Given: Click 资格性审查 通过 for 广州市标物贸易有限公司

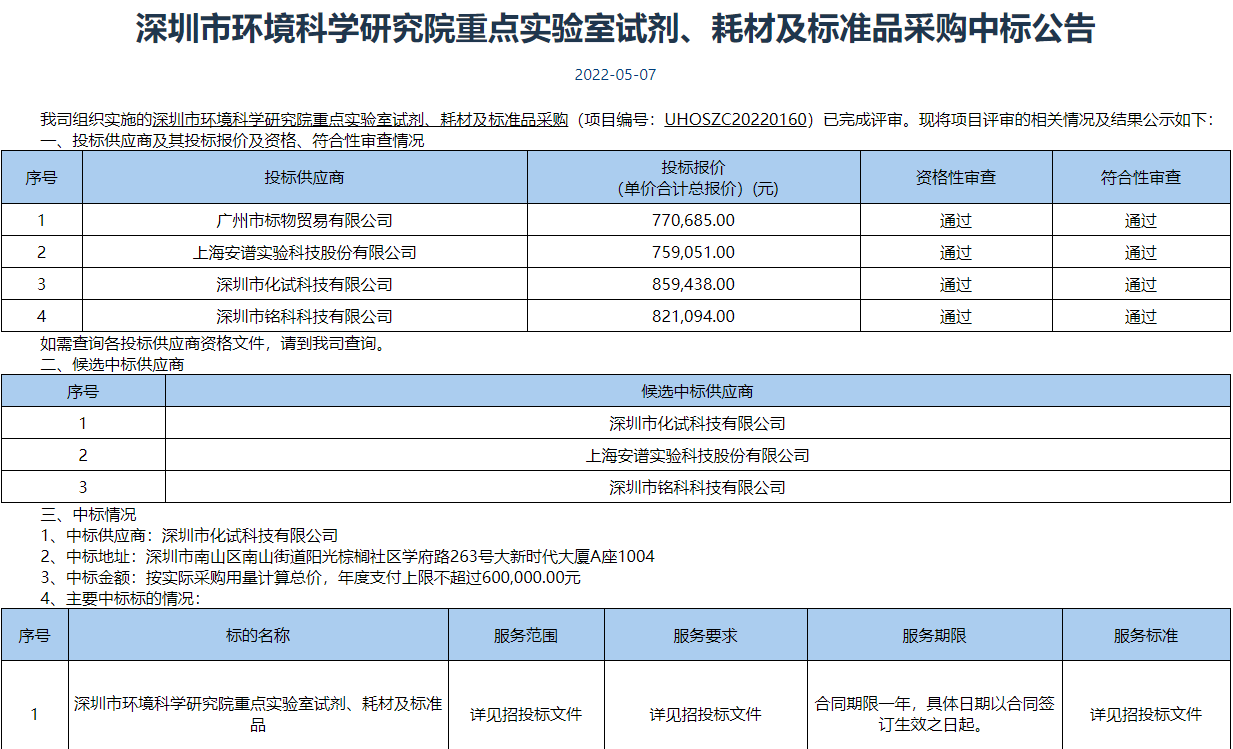Looking at the screenshot, I should pos(955,221).
